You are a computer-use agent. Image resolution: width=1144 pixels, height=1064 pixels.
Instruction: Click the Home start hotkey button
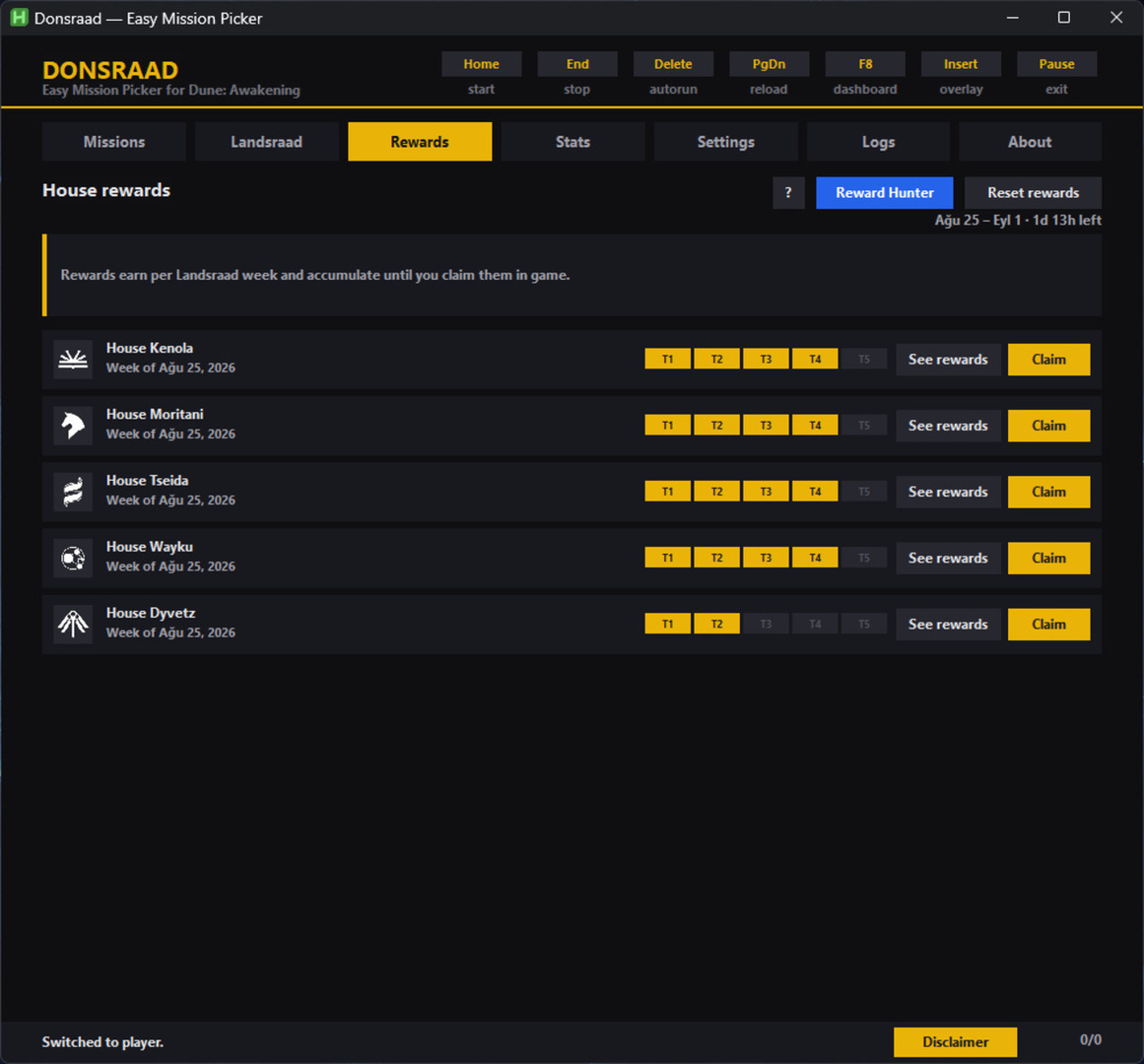(482, 64)
